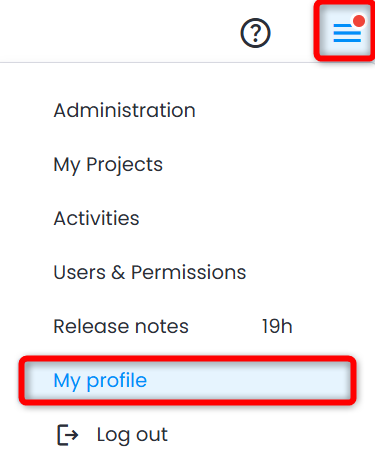Select Users & Permissions
This screenshot has width=375, height=474.
(150, 272)
